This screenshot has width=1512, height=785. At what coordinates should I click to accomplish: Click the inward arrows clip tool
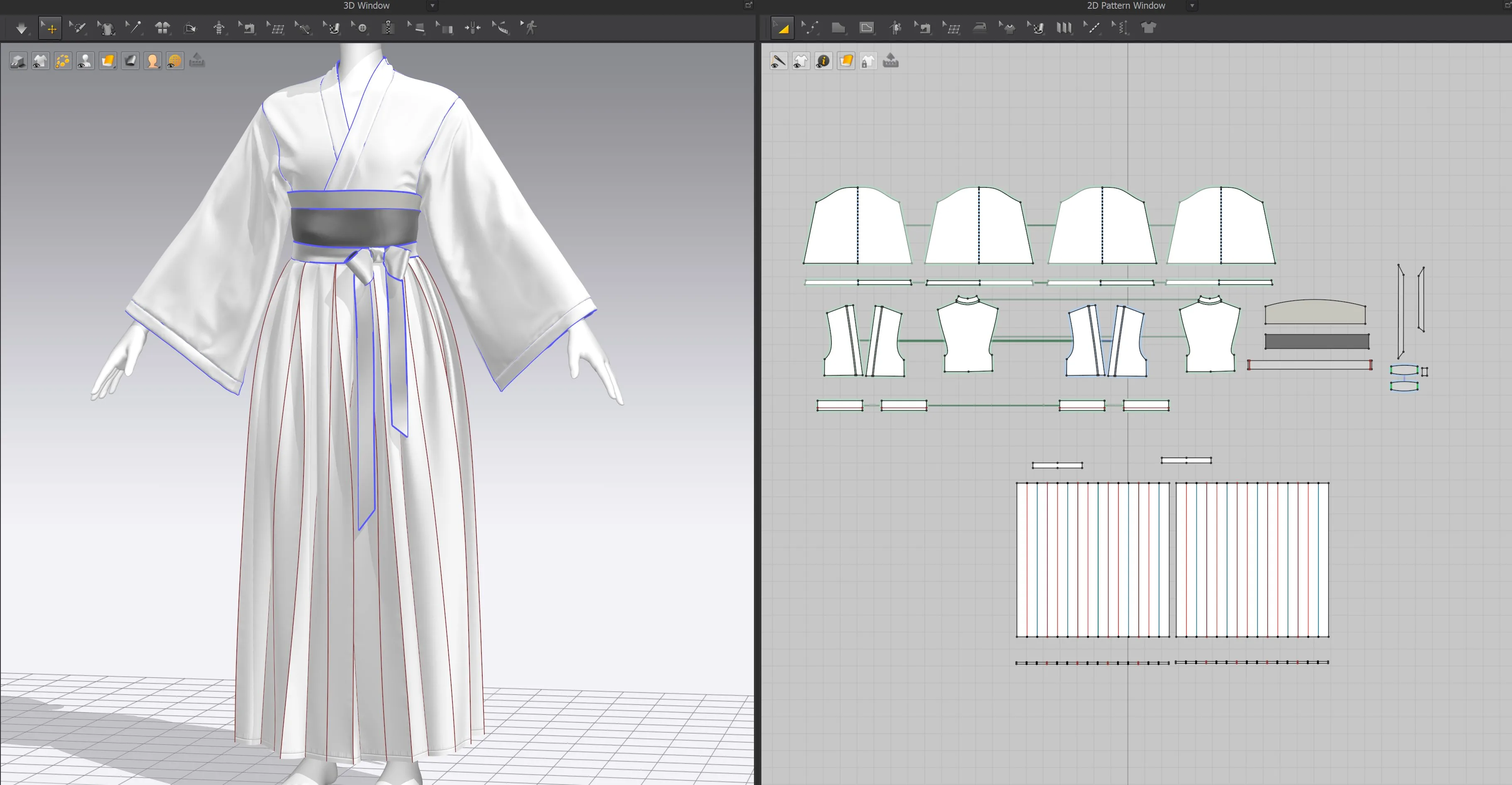pos(472,28)
